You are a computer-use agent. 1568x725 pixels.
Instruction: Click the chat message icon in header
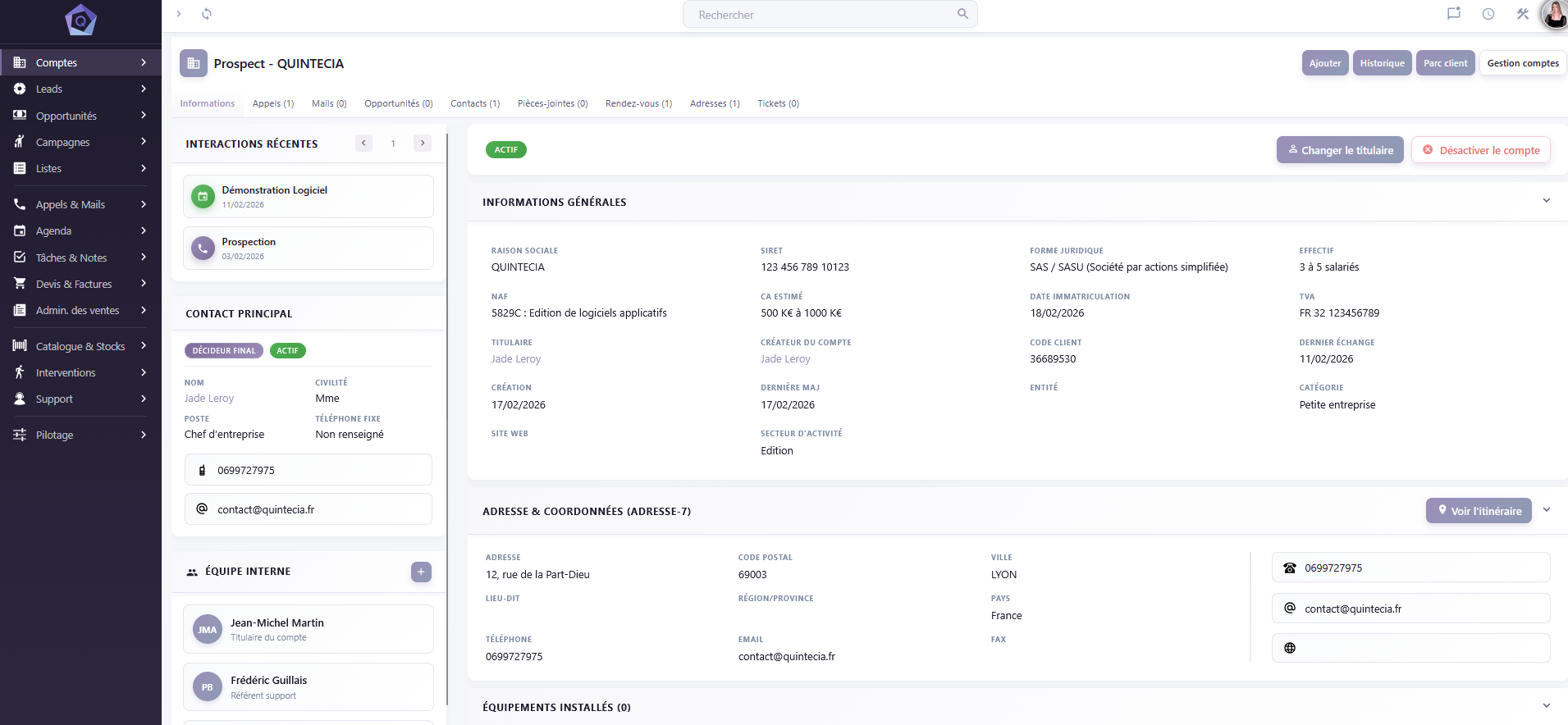[x=1454, y=14]
